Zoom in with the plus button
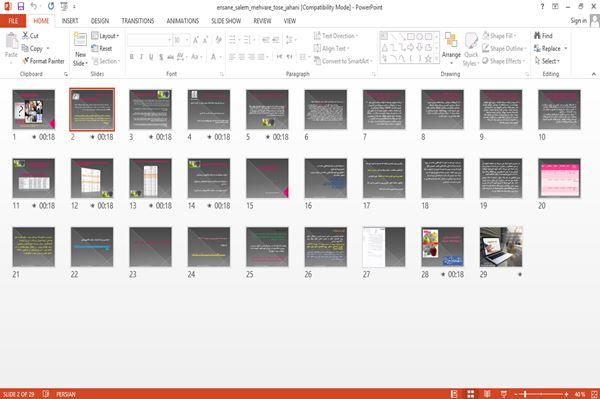Viewport: 600px width, 399px height. pos(566,394)
